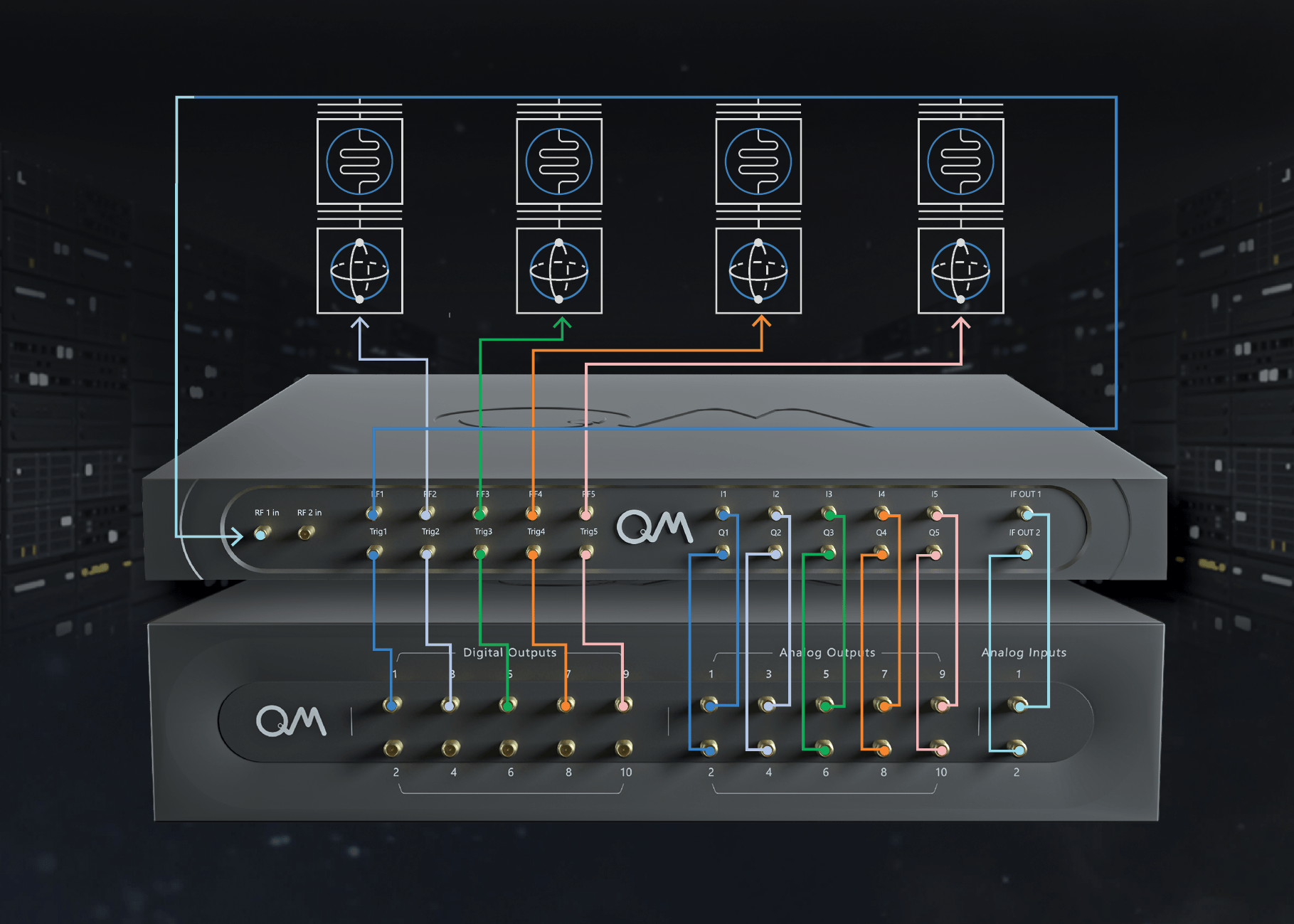Select unused Digital Output port 8

[566, 748]
